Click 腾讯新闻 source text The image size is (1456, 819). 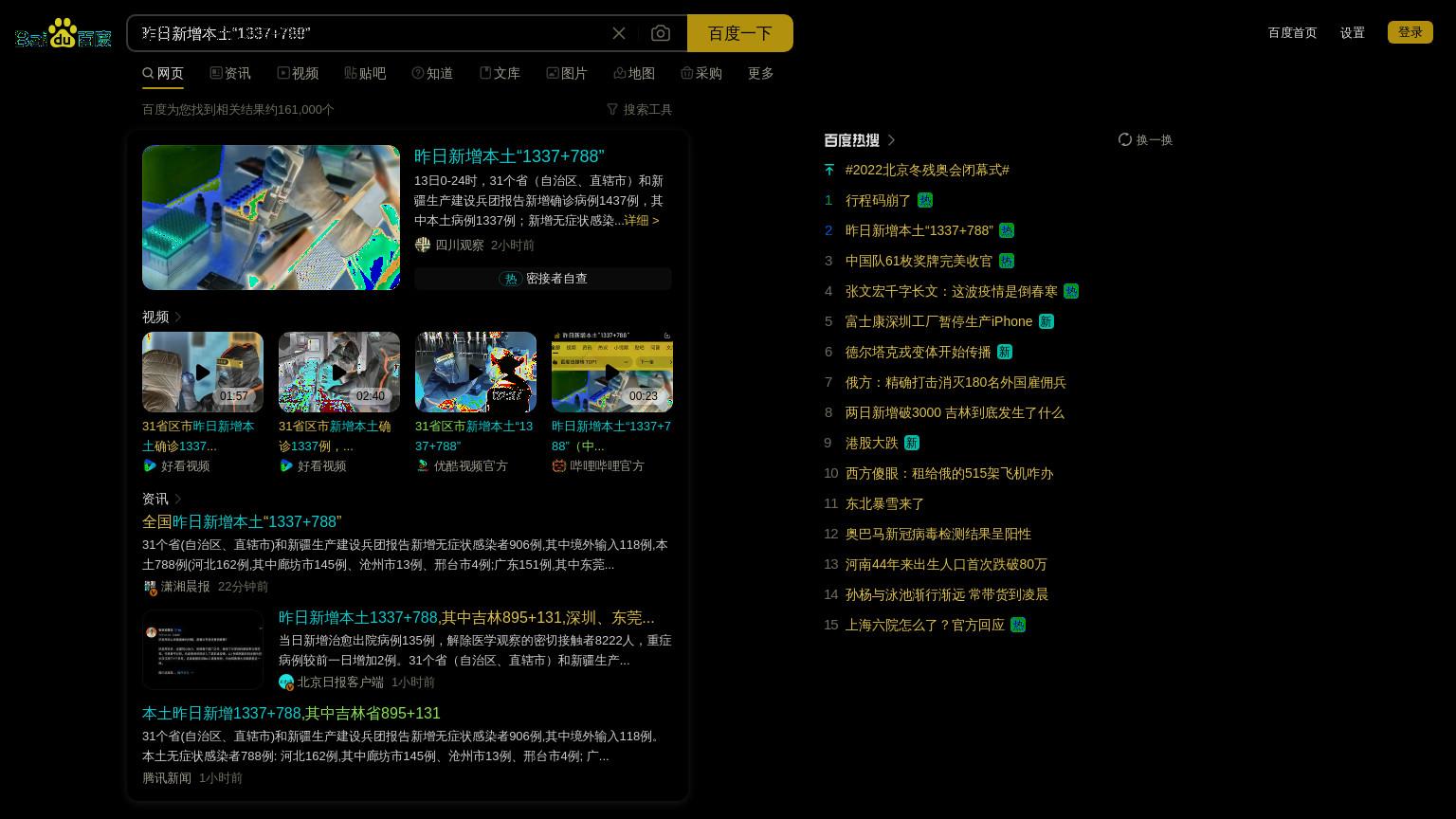(x=167, y=778)
